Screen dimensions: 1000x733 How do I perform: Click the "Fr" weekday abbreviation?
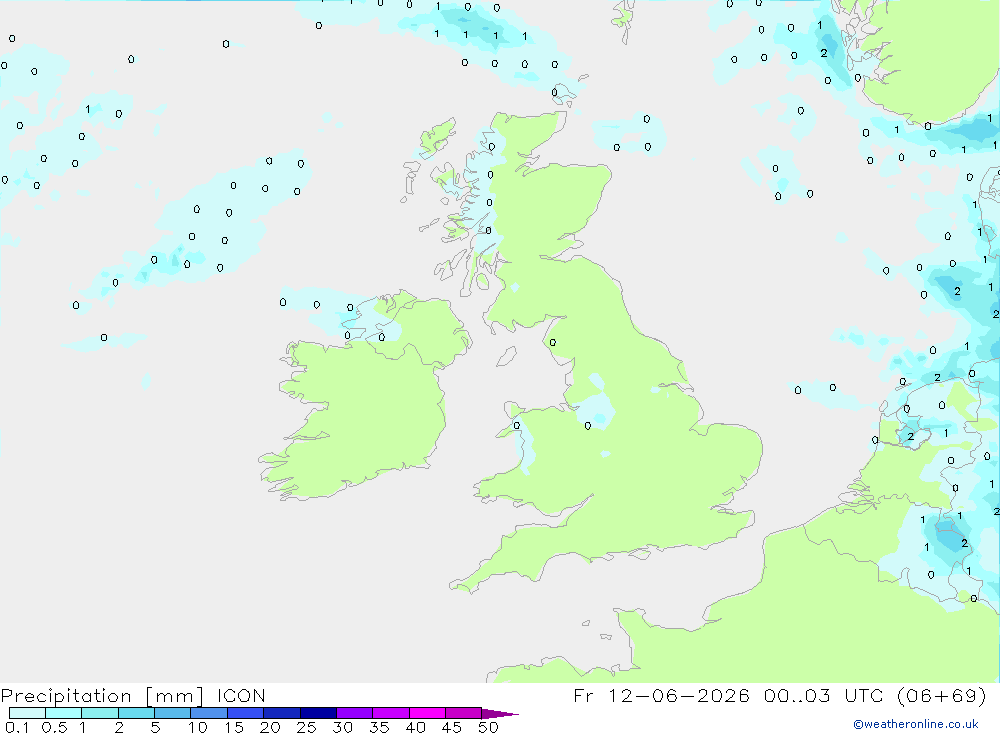(x=583, y=695)
